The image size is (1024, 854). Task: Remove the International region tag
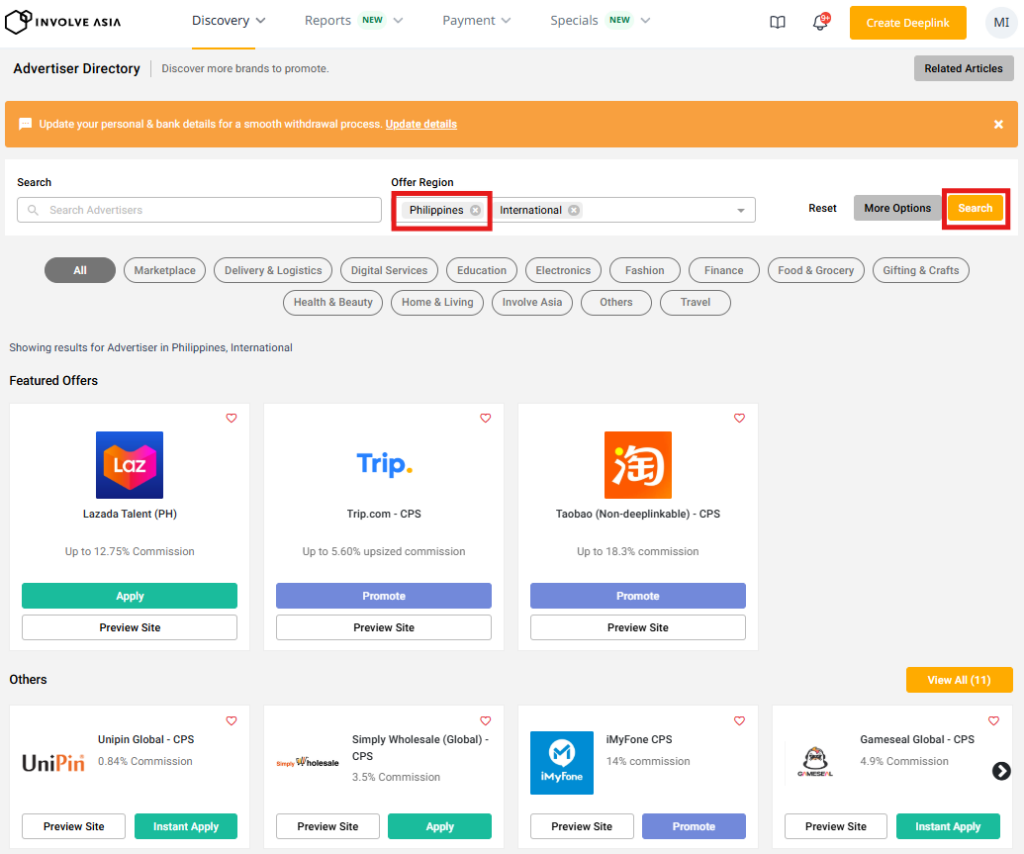click(573, 210)
